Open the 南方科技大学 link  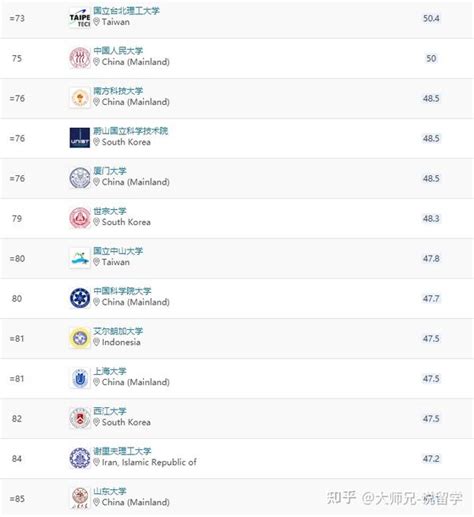coord(118,91)
